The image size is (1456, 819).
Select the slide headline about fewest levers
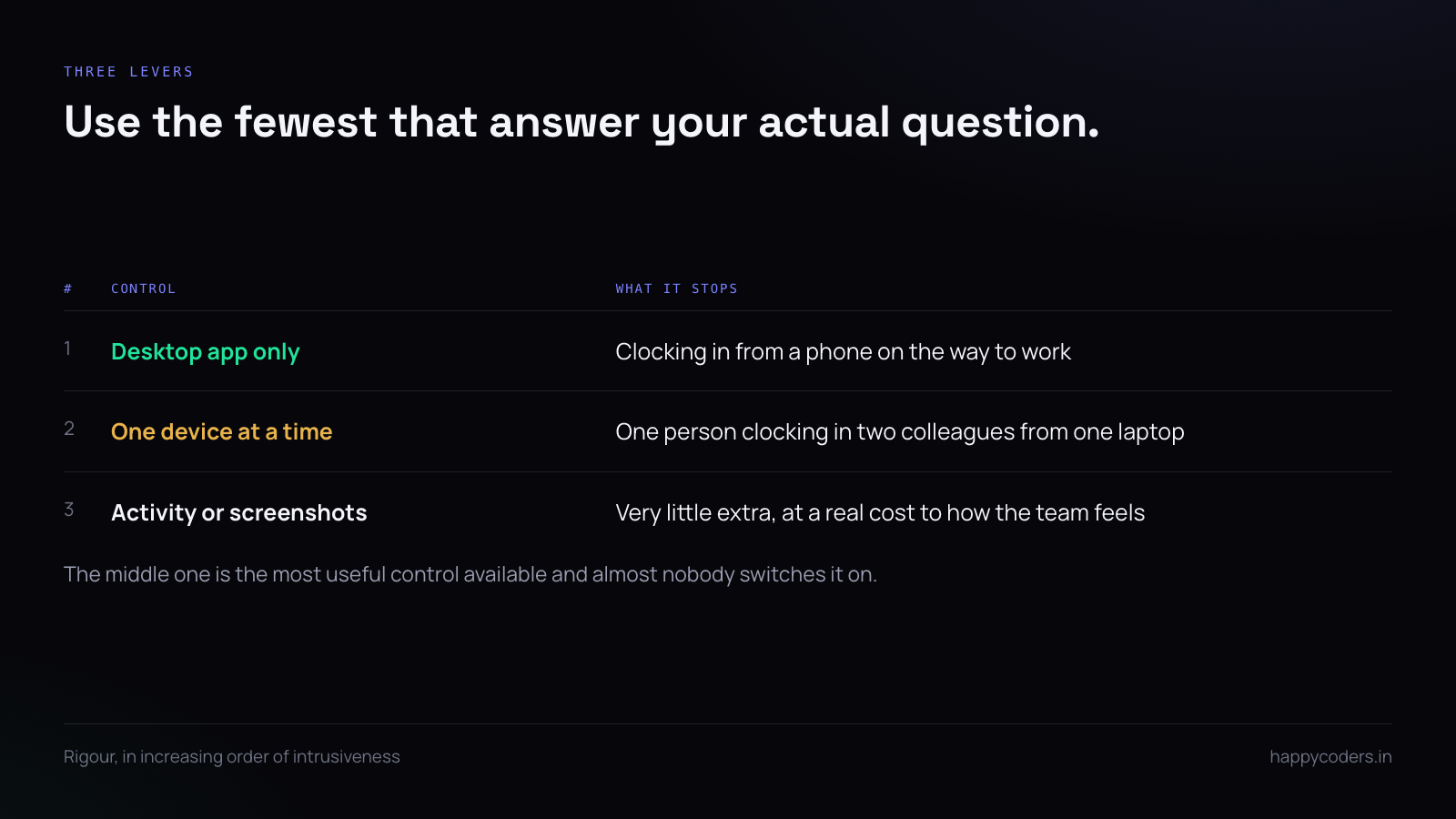tap(581, 123)
